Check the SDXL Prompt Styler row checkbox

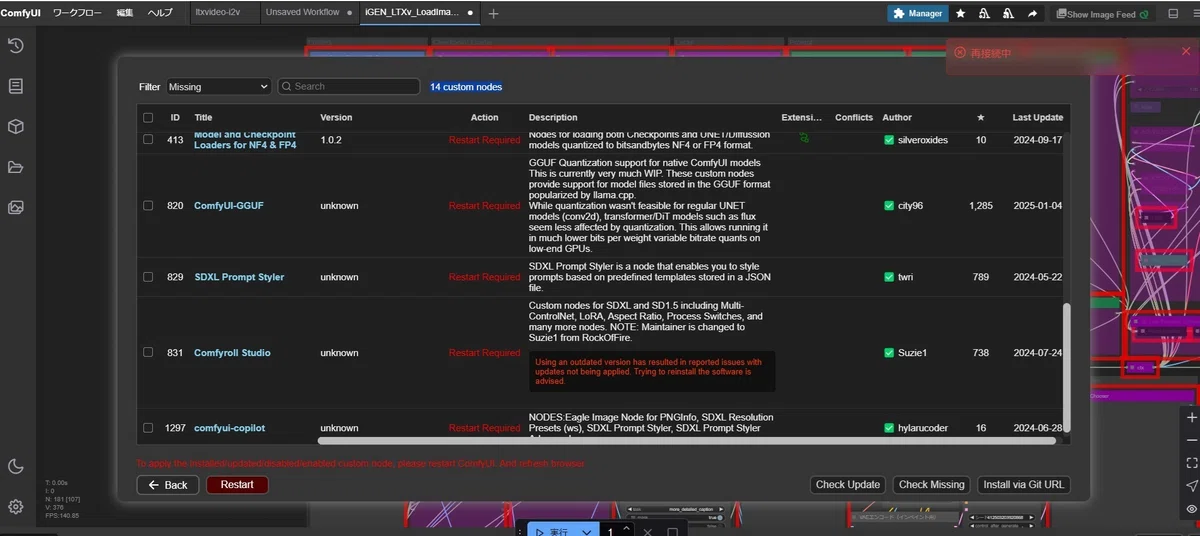pos(148,277)
